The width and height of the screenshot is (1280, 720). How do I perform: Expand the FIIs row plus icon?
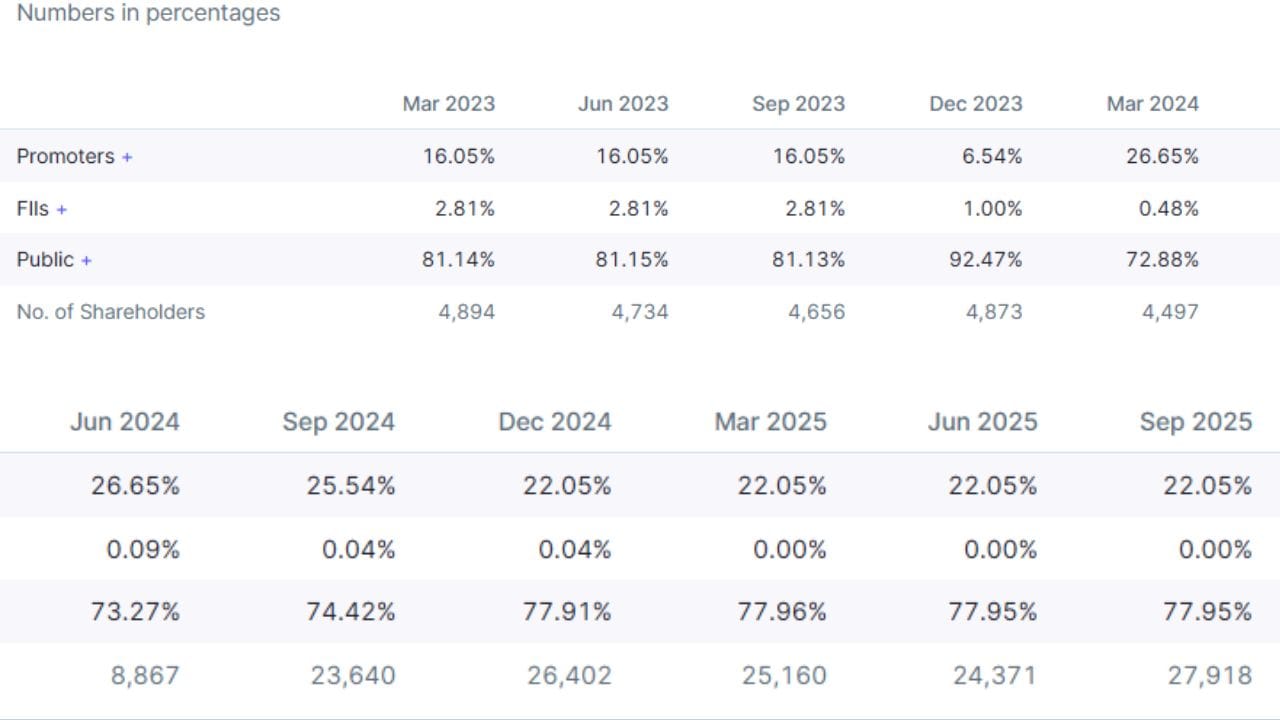[62, 210]
